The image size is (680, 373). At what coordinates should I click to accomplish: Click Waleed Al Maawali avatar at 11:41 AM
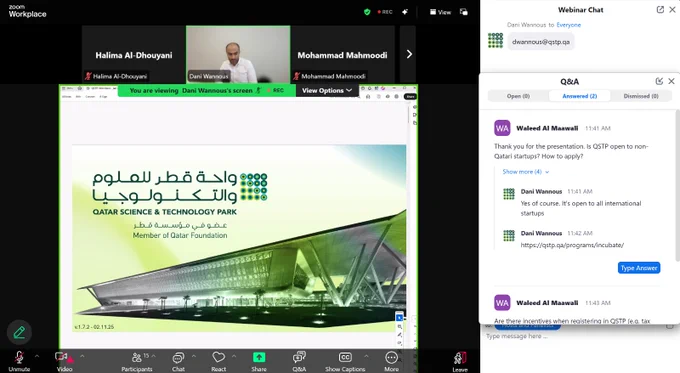point(502,128)
